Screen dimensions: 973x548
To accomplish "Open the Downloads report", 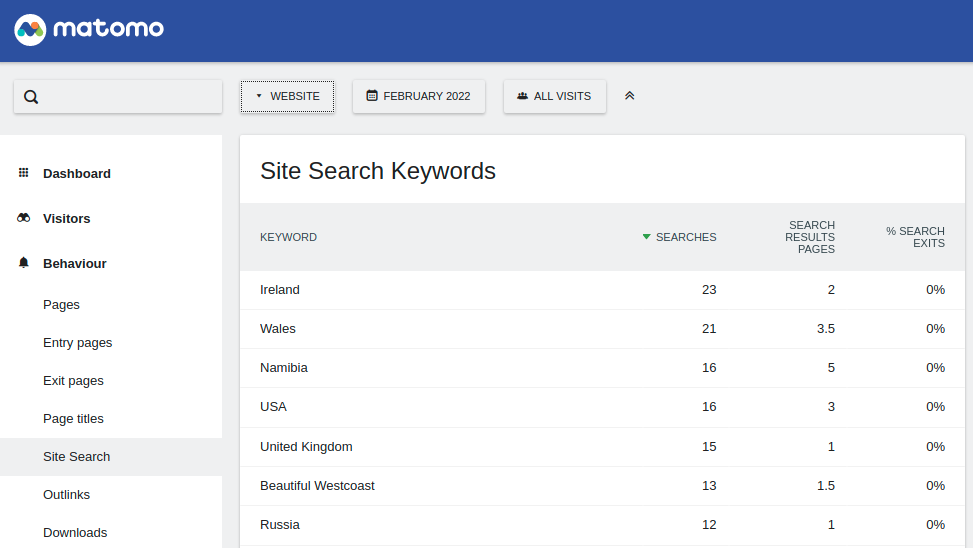I will click(75, 532).
